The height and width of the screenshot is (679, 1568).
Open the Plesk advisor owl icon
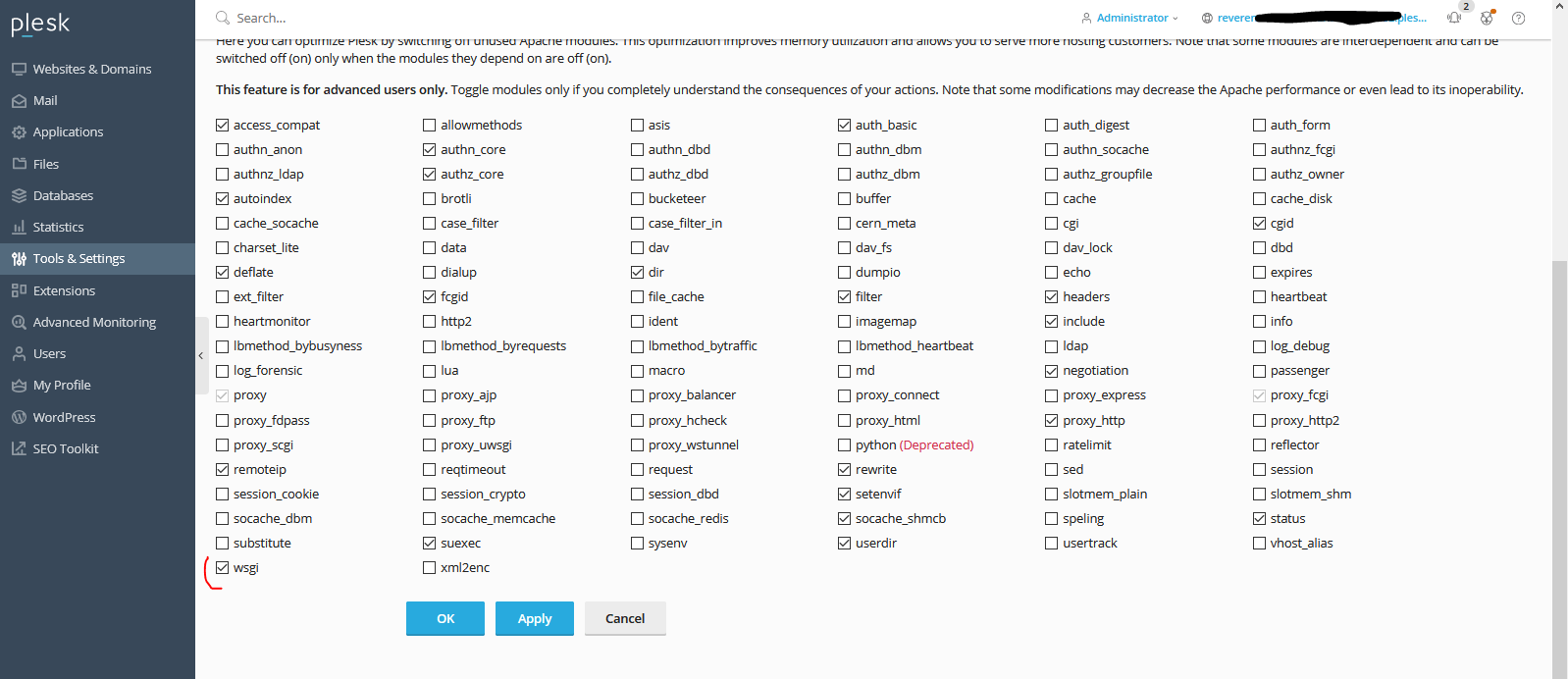[1487, 18]
